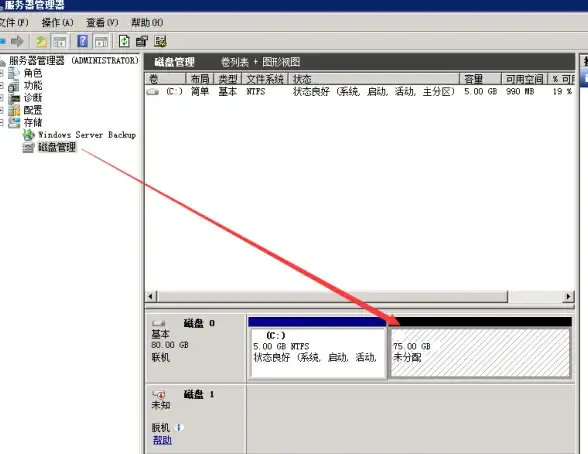Click the 功能 node icon
This screenshot has height=454, width=588.
click(x=14, y=85)
